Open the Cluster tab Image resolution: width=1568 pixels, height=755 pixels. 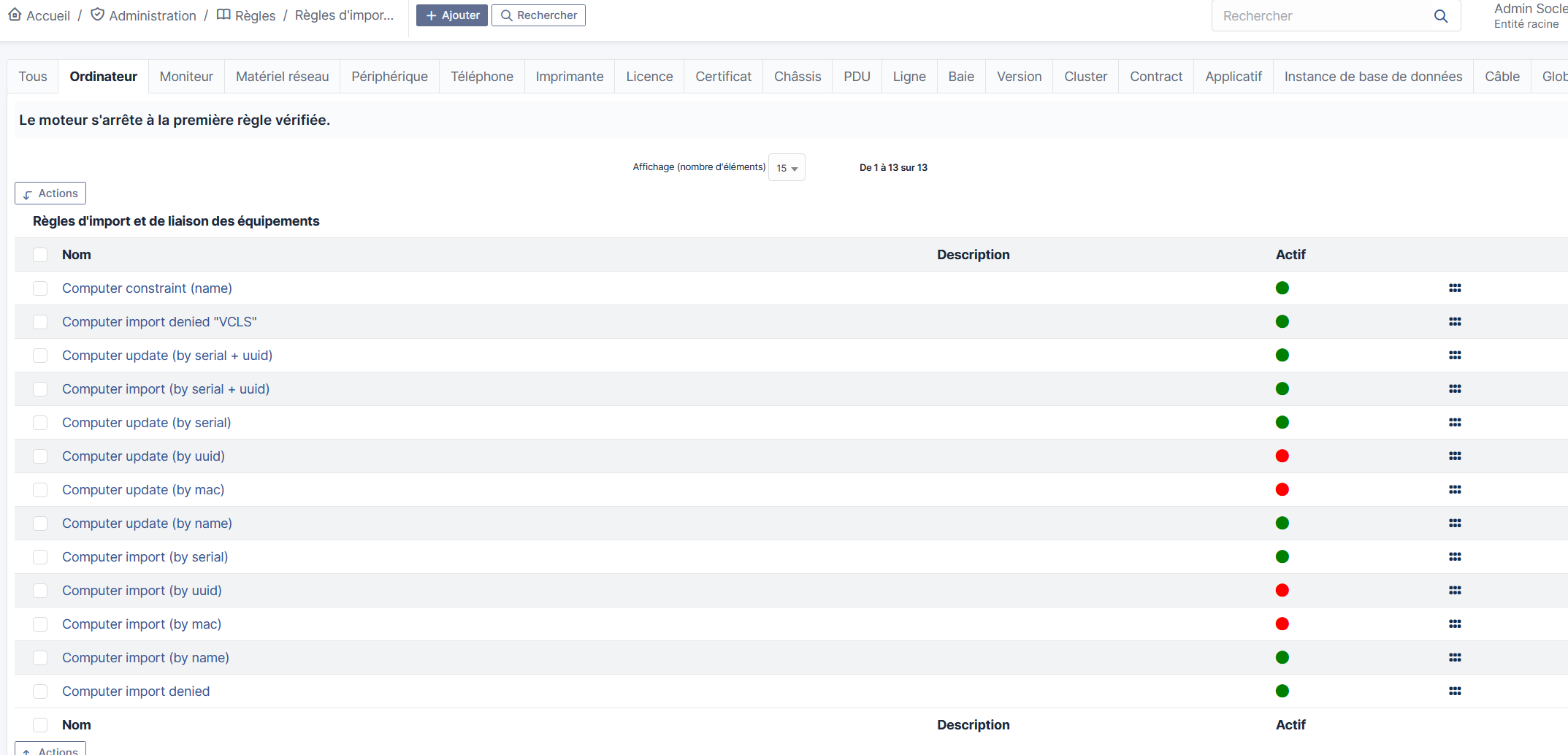coord(1085,77)
